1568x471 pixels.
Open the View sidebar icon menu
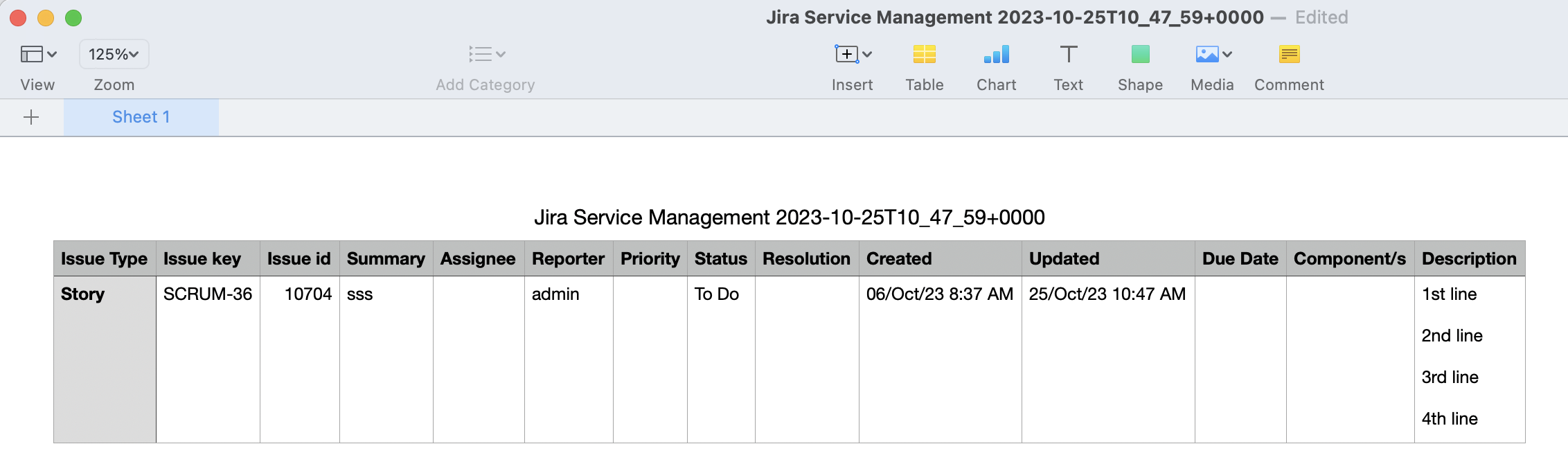coord(38,54)
